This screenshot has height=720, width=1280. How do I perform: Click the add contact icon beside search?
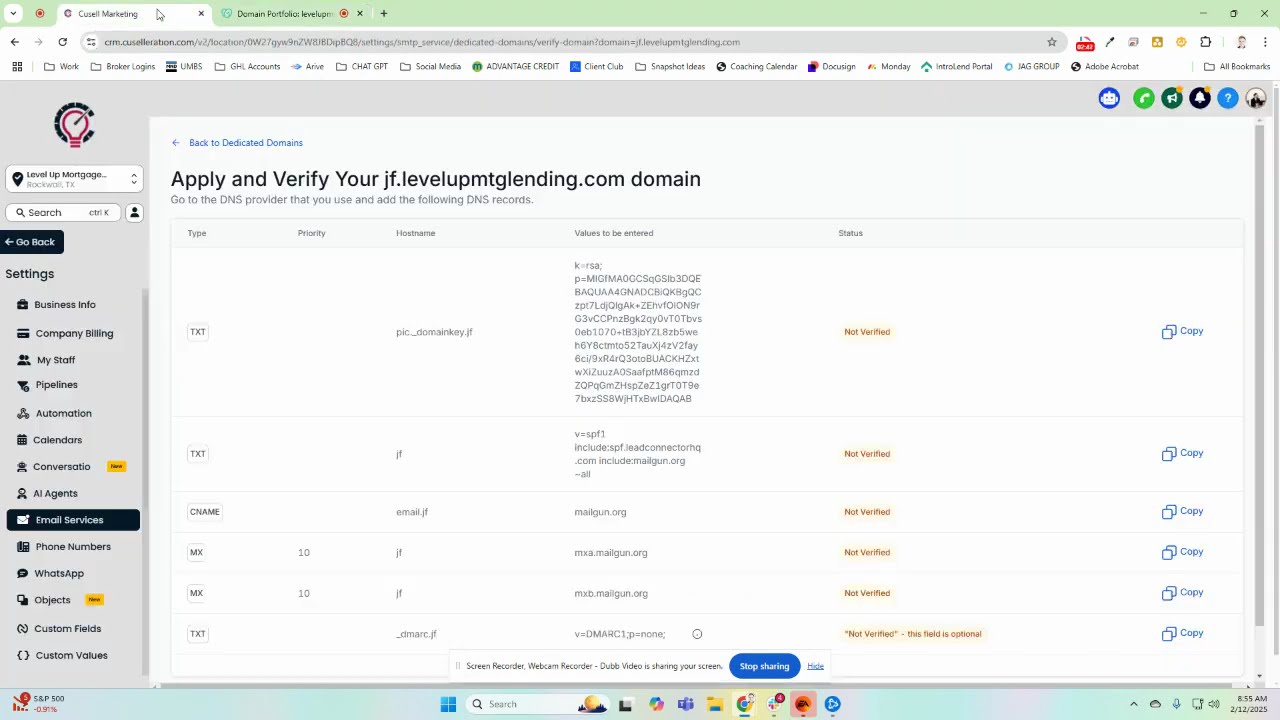tap(134, 212)
